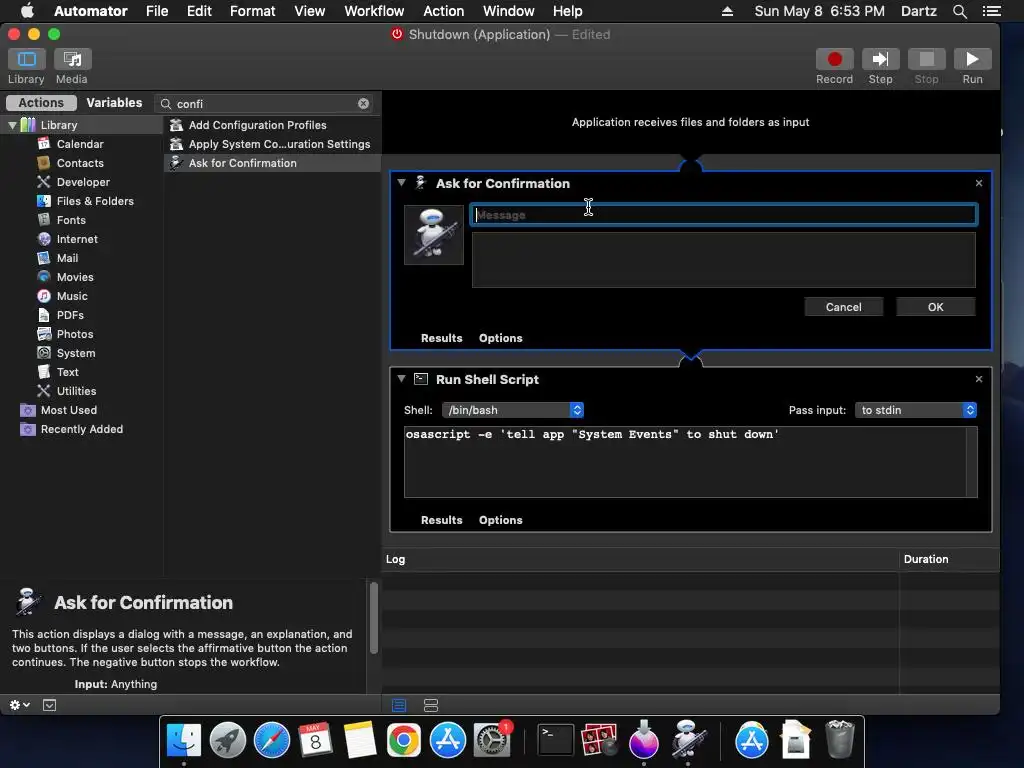1024x768 pixels.
Task: Collapse the Library tree disclosure triangle
Action: [x=12, y=125]
